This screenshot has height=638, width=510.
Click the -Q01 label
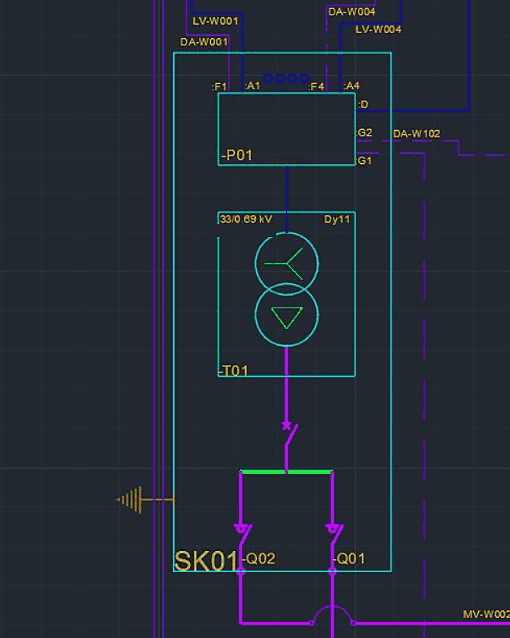350,559
